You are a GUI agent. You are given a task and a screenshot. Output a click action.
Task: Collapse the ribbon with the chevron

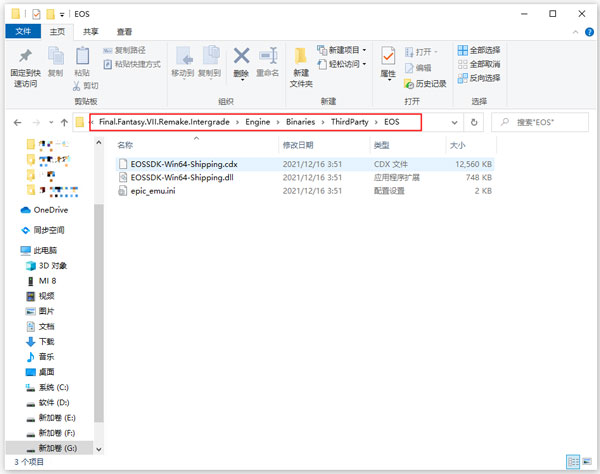[575, 32]
